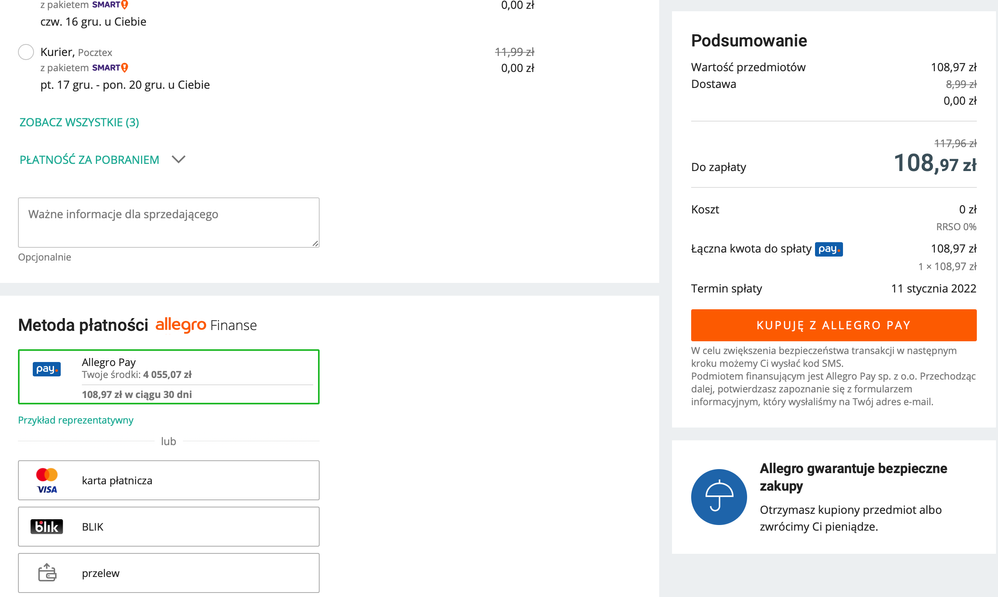The image size is (998, 597).
Task: Open Przykład reprezentatywny link
Action: (x=76, y=420)
